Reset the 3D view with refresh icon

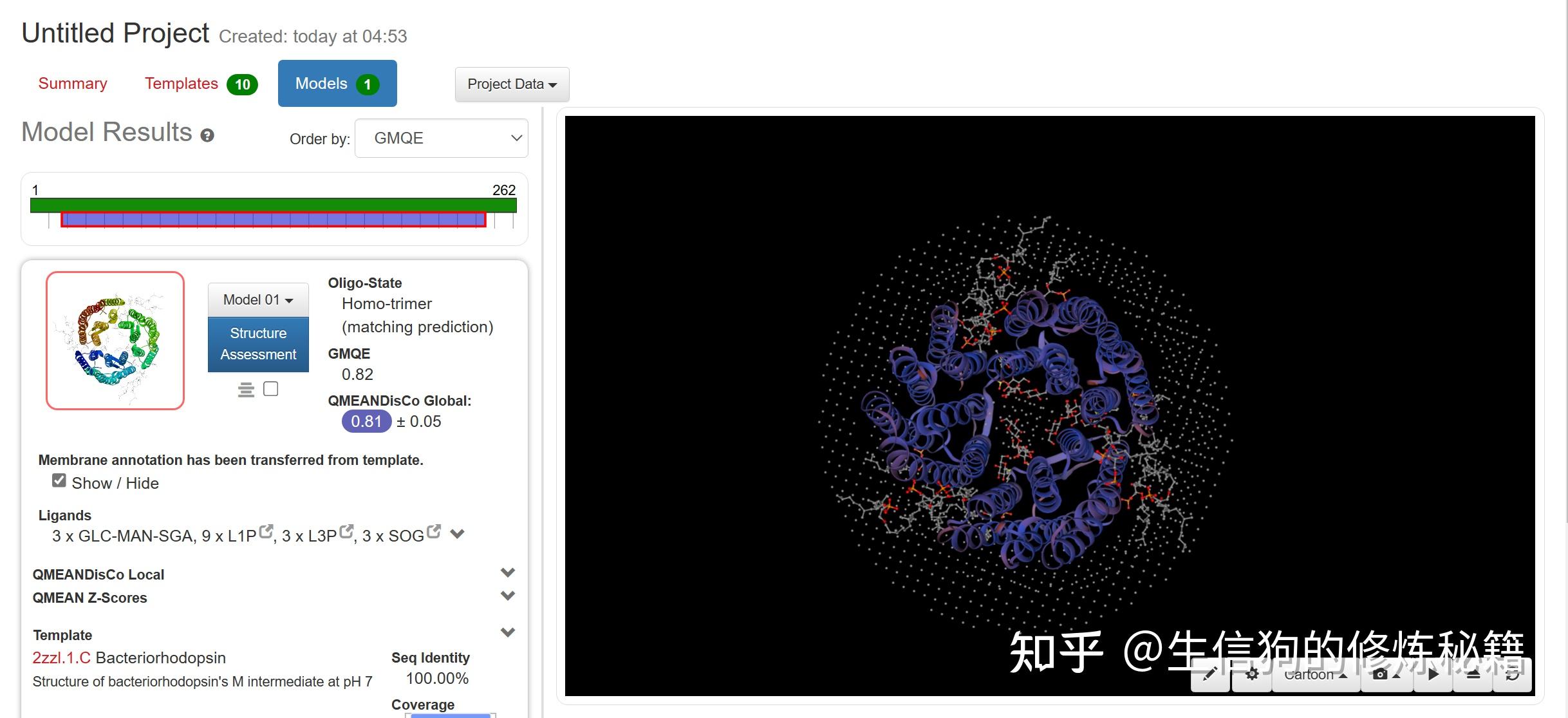click(x=1512, y=674)
